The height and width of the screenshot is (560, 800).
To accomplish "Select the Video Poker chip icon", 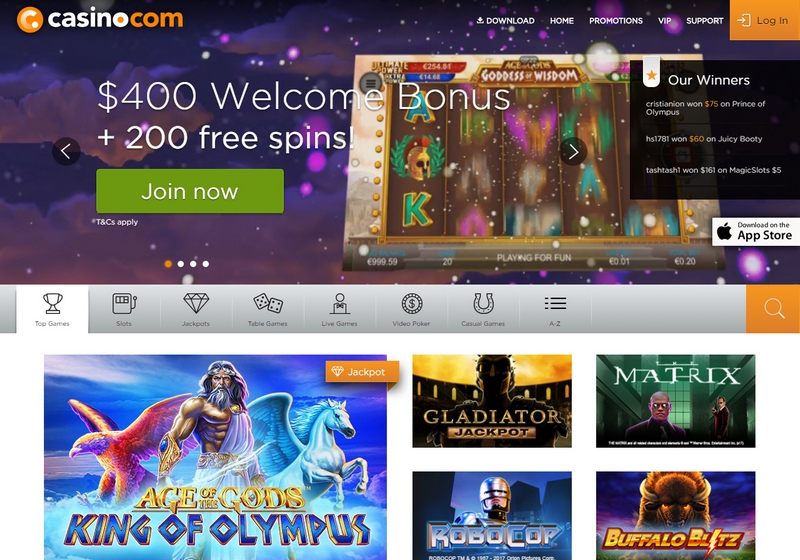I will pyautogui.click(x=411, y=309).
